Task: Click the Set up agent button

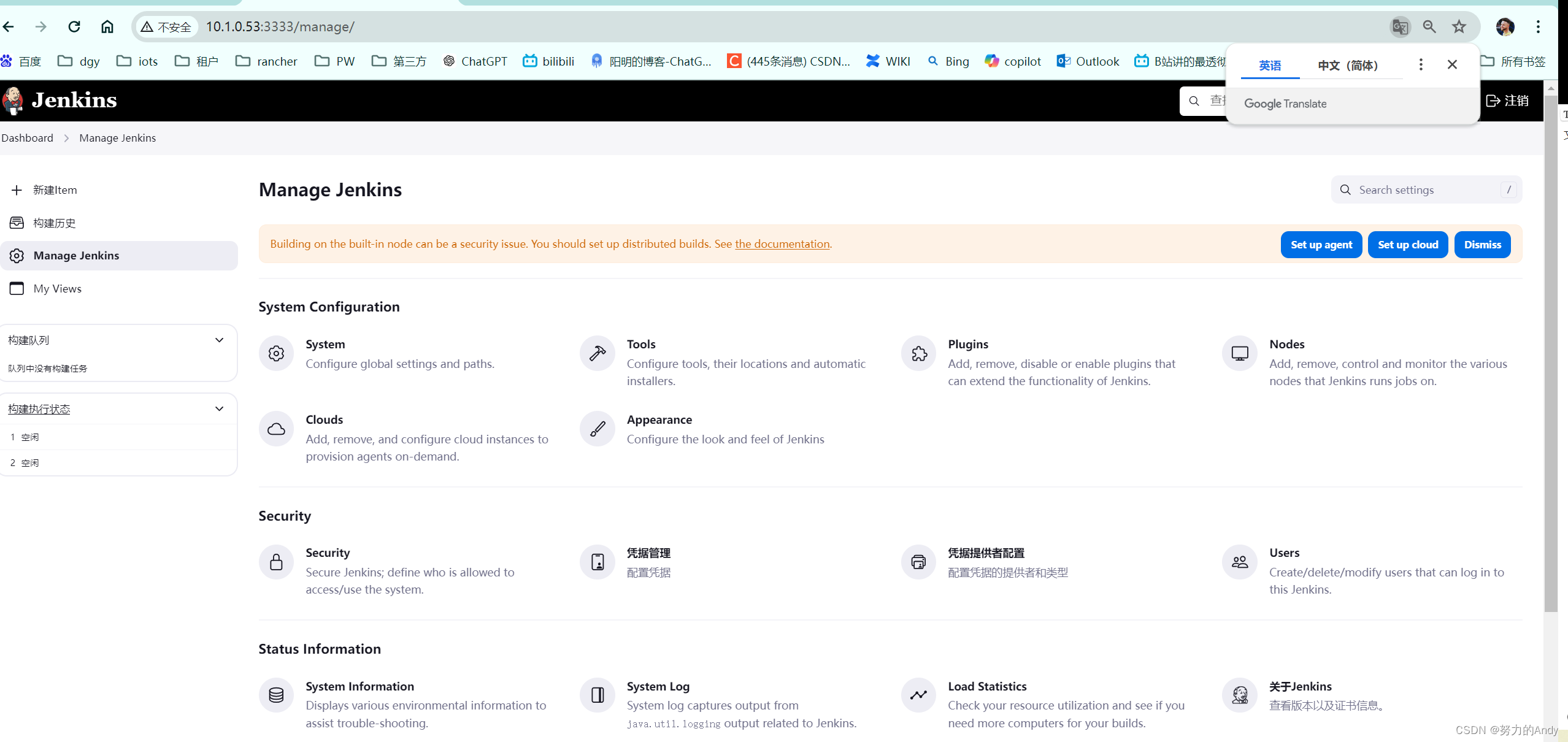Action: tap(1321, 245)
